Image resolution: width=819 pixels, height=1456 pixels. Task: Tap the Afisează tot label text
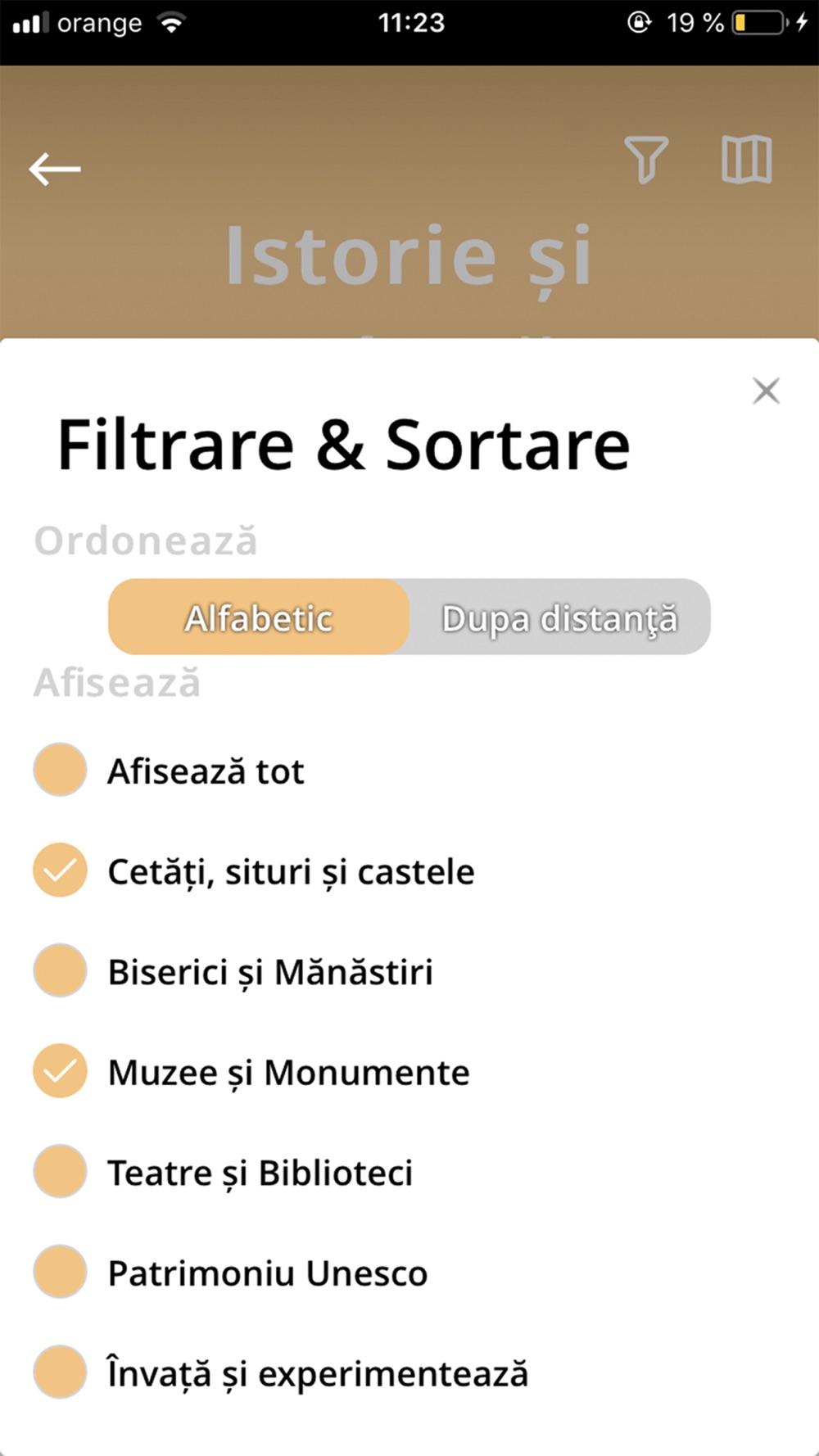[x=206, y=771]
